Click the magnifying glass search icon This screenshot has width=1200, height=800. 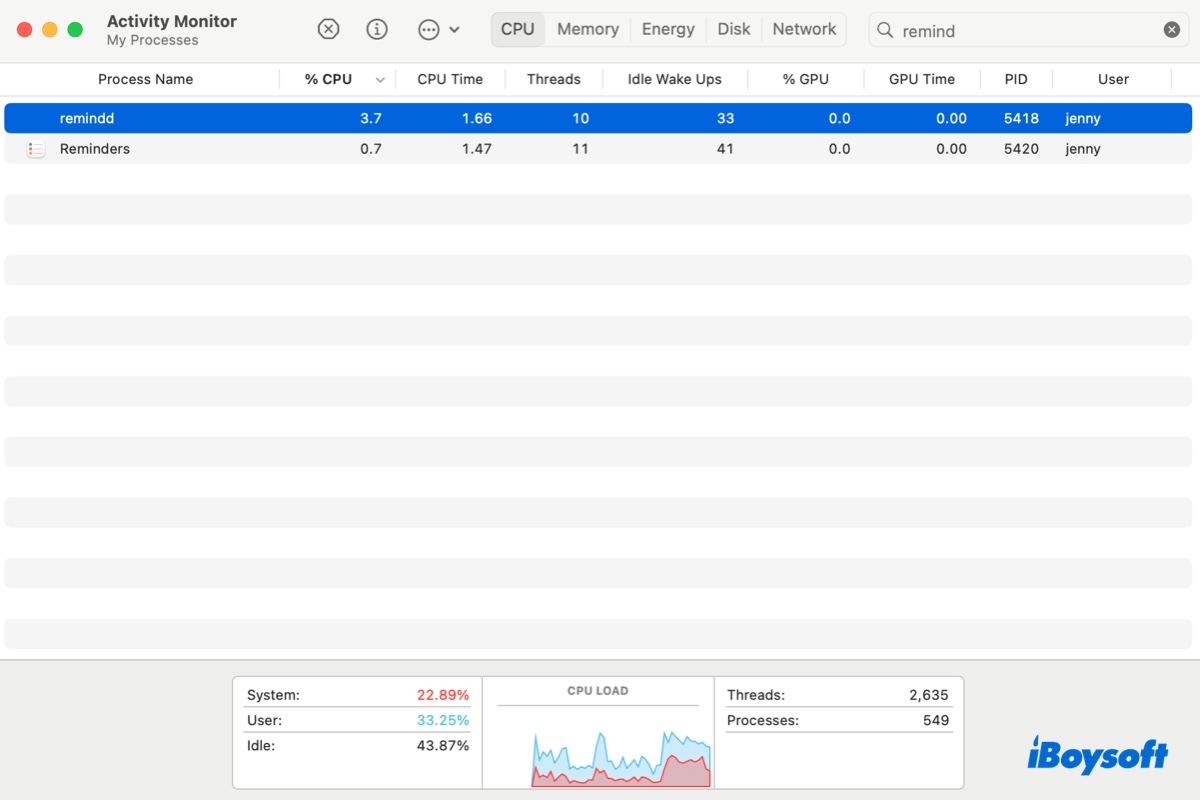coord(885,30)
